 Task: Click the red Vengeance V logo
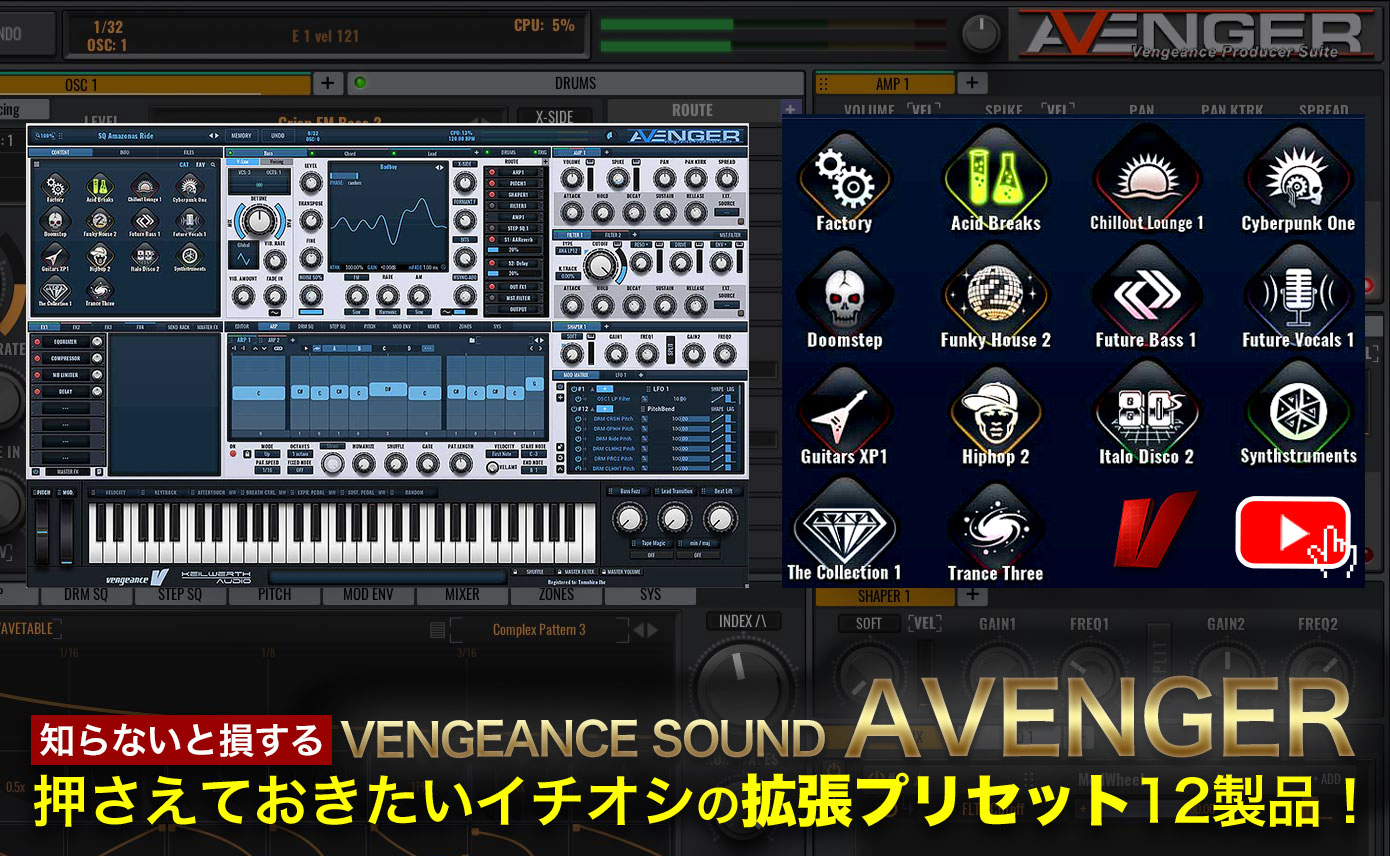tap(1154, 529)
